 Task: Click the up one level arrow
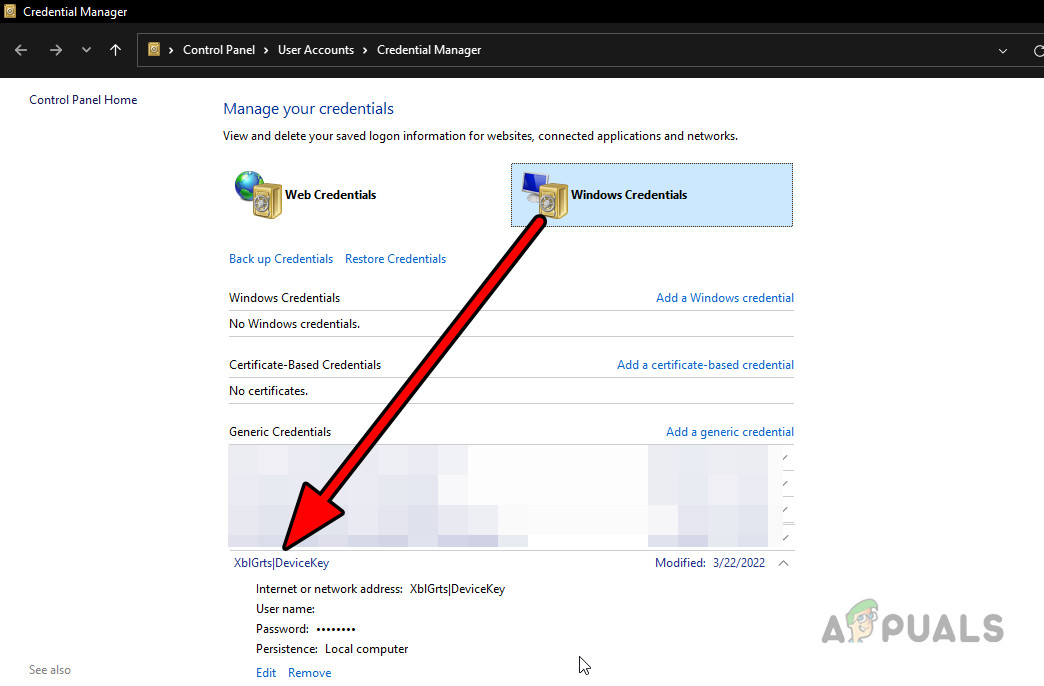pyautogui.click(x=115, y=49)
